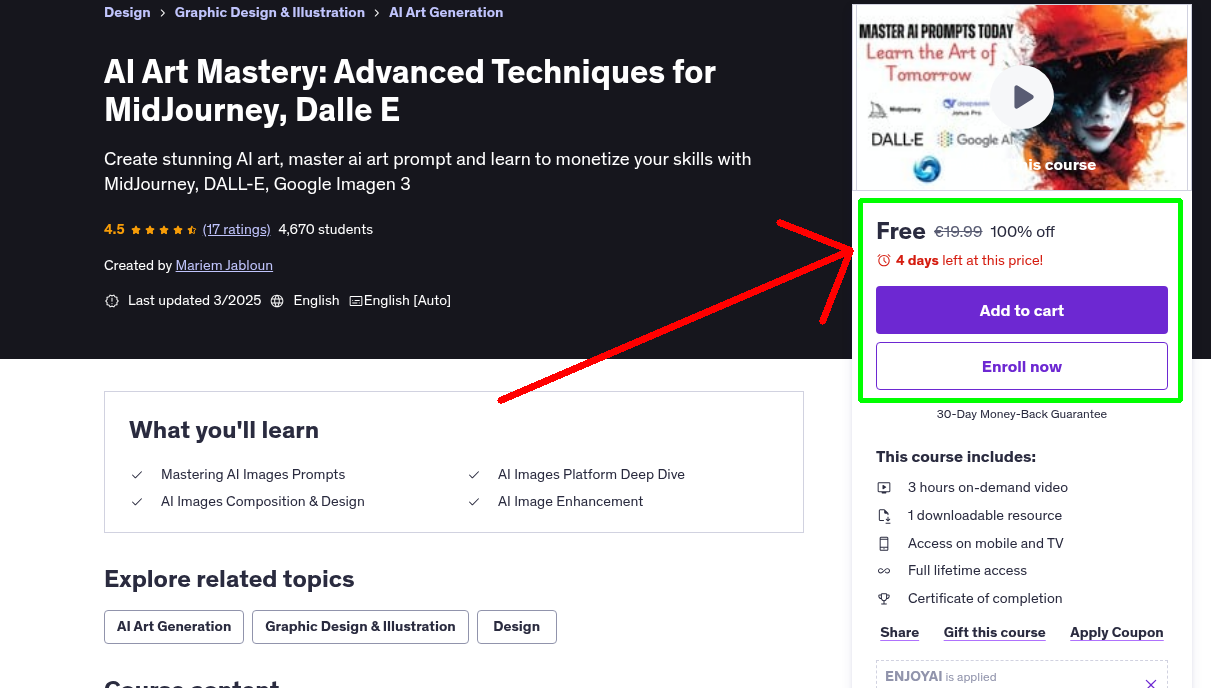Click the 4,670 students text

[x=326, y=230]
